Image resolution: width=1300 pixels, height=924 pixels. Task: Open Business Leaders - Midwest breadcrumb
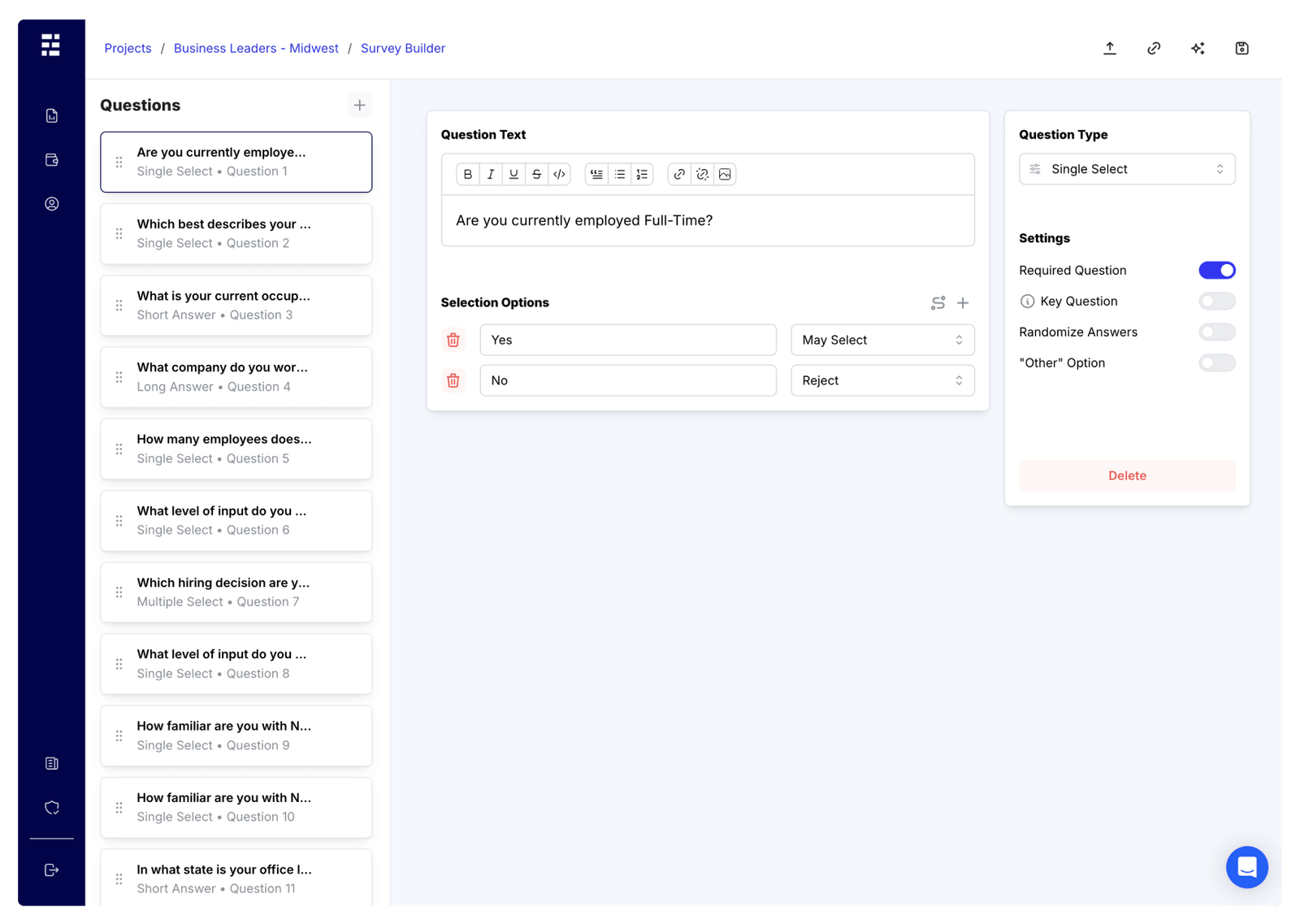[x=256, y=48]
